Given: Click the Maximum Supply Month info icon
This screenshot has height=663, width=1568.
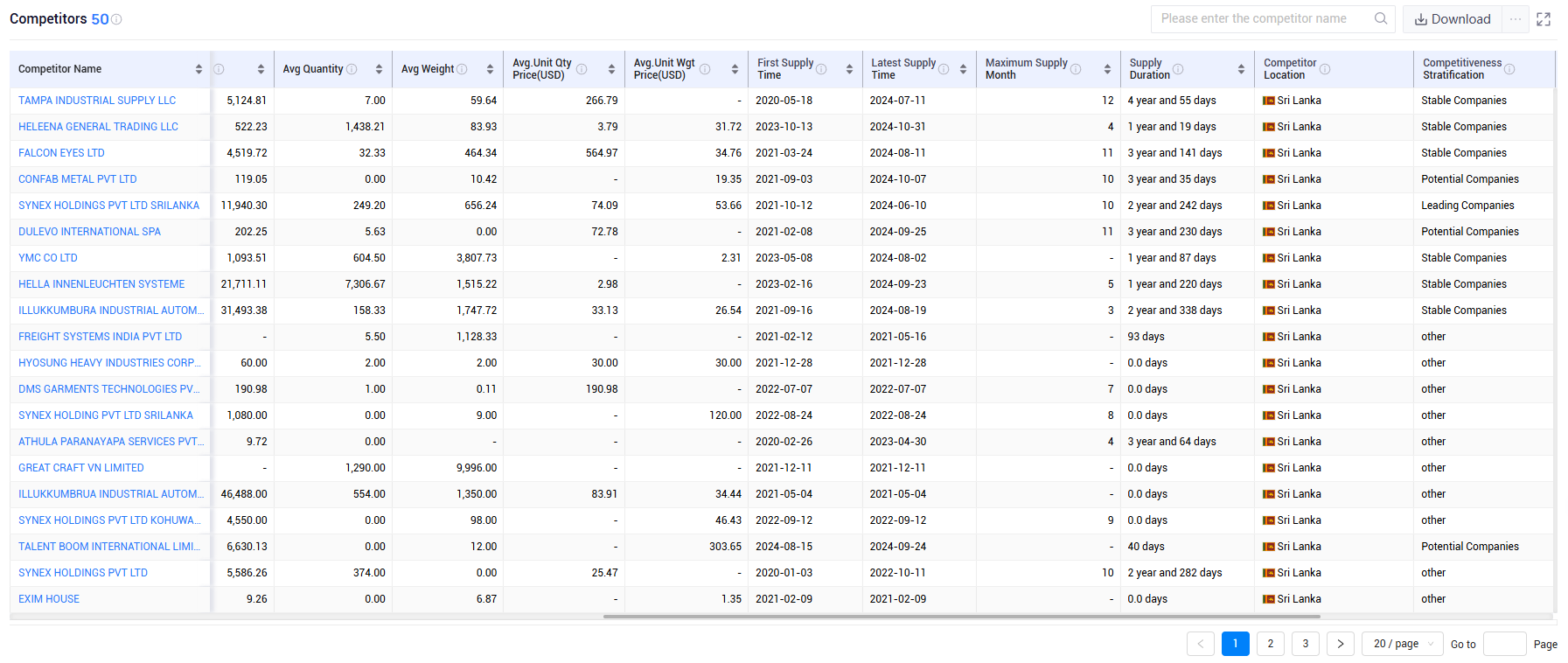Looking at the screenshot, I should click(1076, 69).
